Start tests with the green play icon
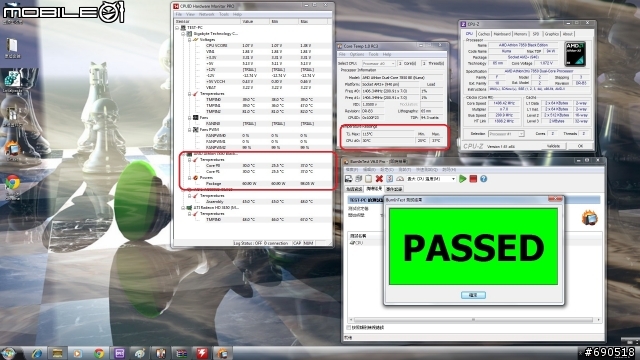Image resolution: width=640 pixels, height=360 pixels. point(463,179)
